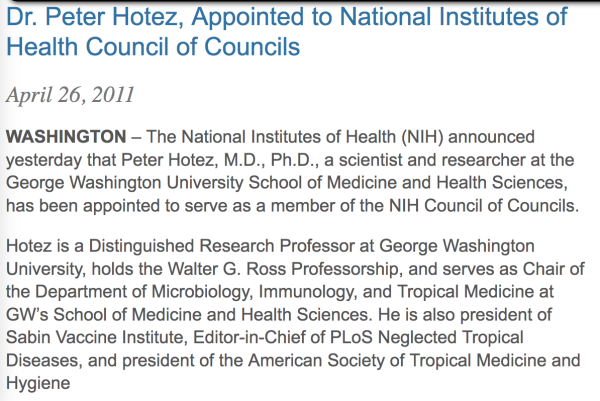Viewport: 600px width, 401px height.
Task: Click the word 'yesterday' in the first paragraph
Action: (44, 160)
